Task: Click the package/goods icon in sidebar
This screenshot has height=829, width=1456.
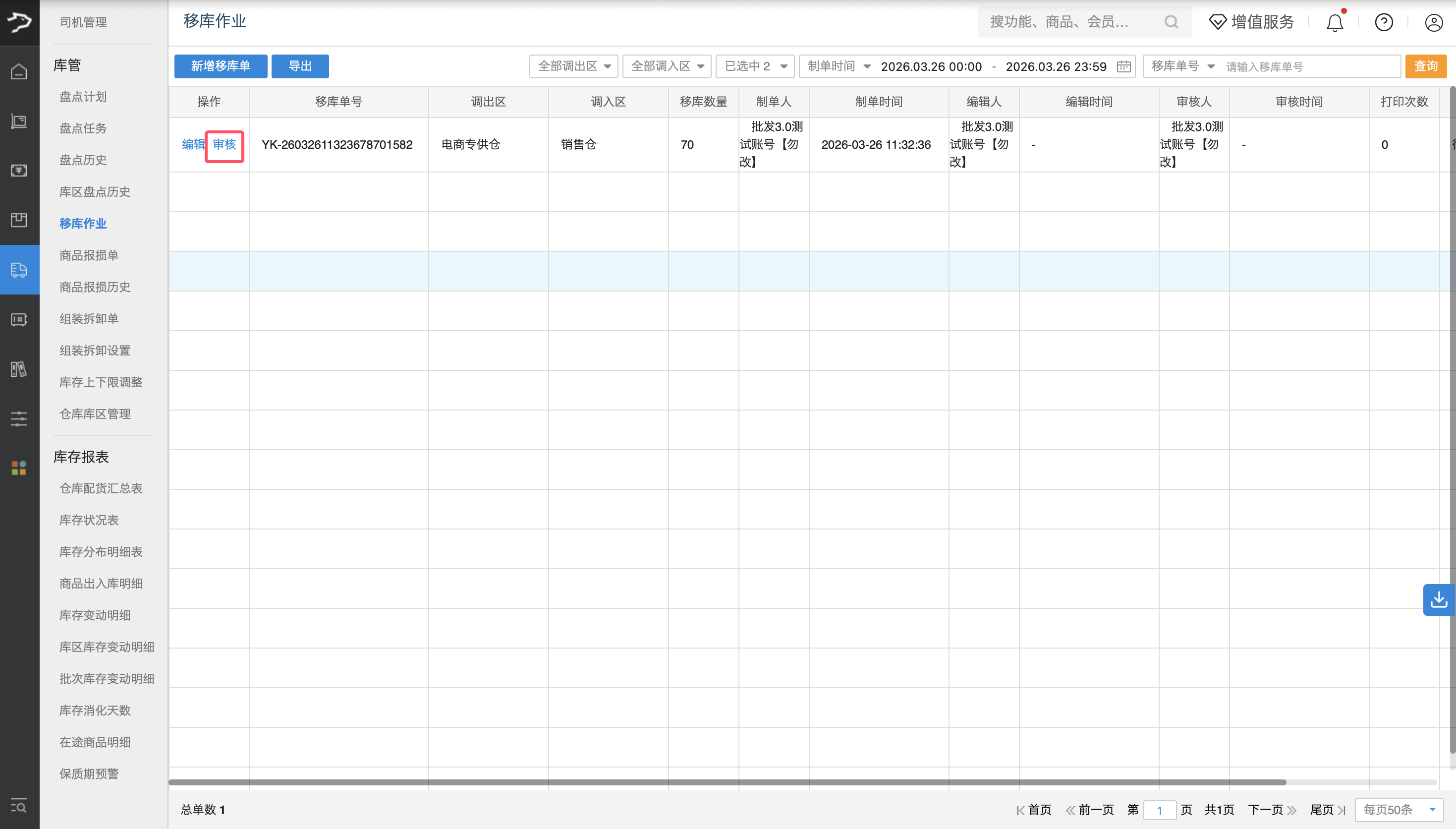Action: coord(19,220)
